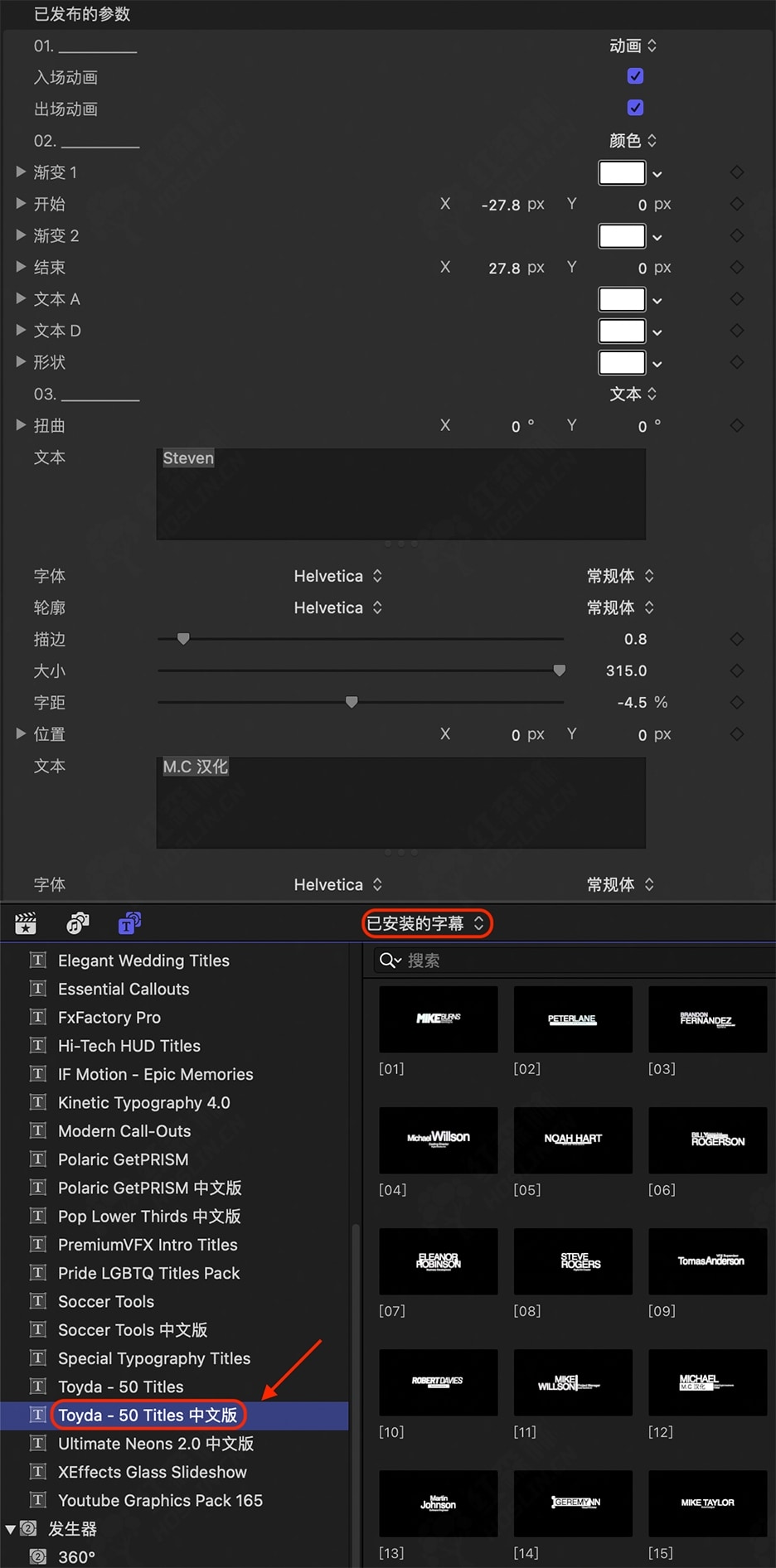Click the 形状 color swatch
This screenshot has height=1568, width=776.
(x=622, y=362)
